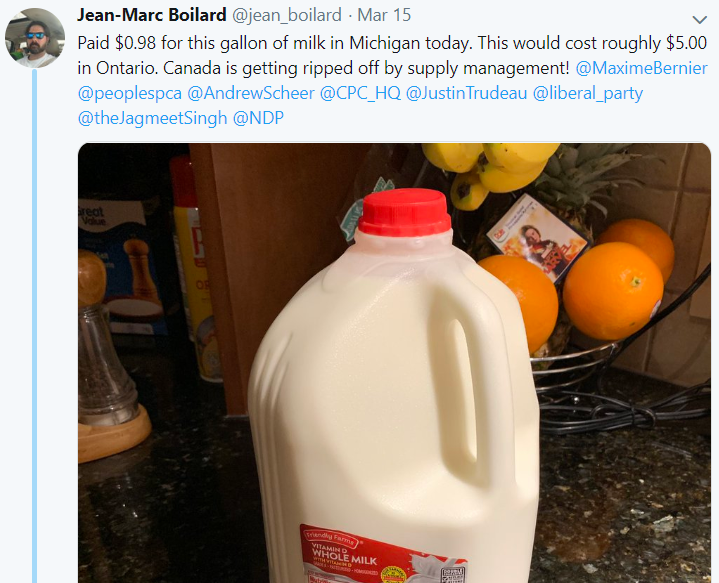Image resolution: width=719 pixels, height=583 pixels.
Task: Click the @peoplespca mention
Action: [x=128, y=93]
